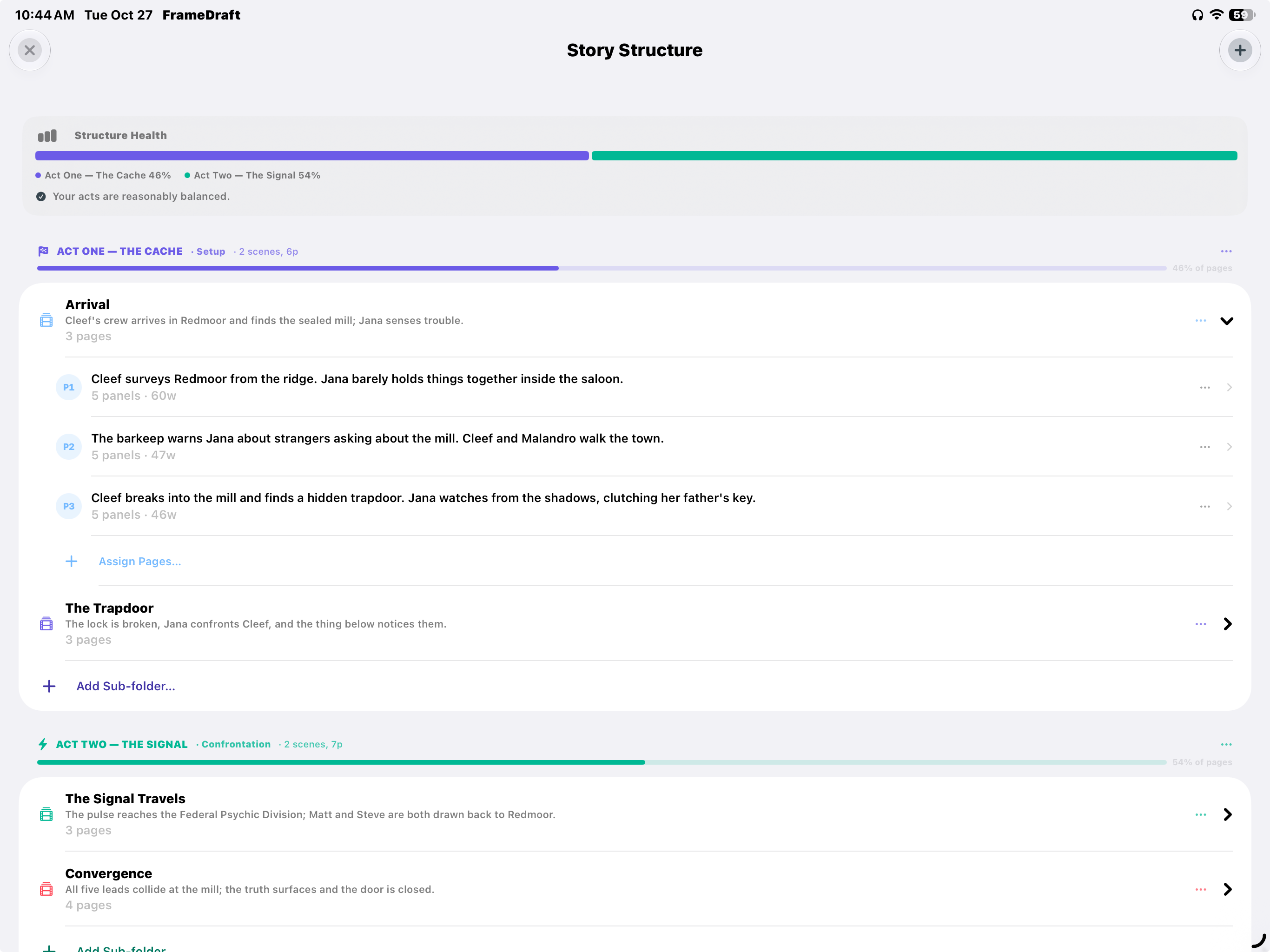This screenshot has width=1270, height=952.
Task: Open Convergence more options
Action: 1200,889
